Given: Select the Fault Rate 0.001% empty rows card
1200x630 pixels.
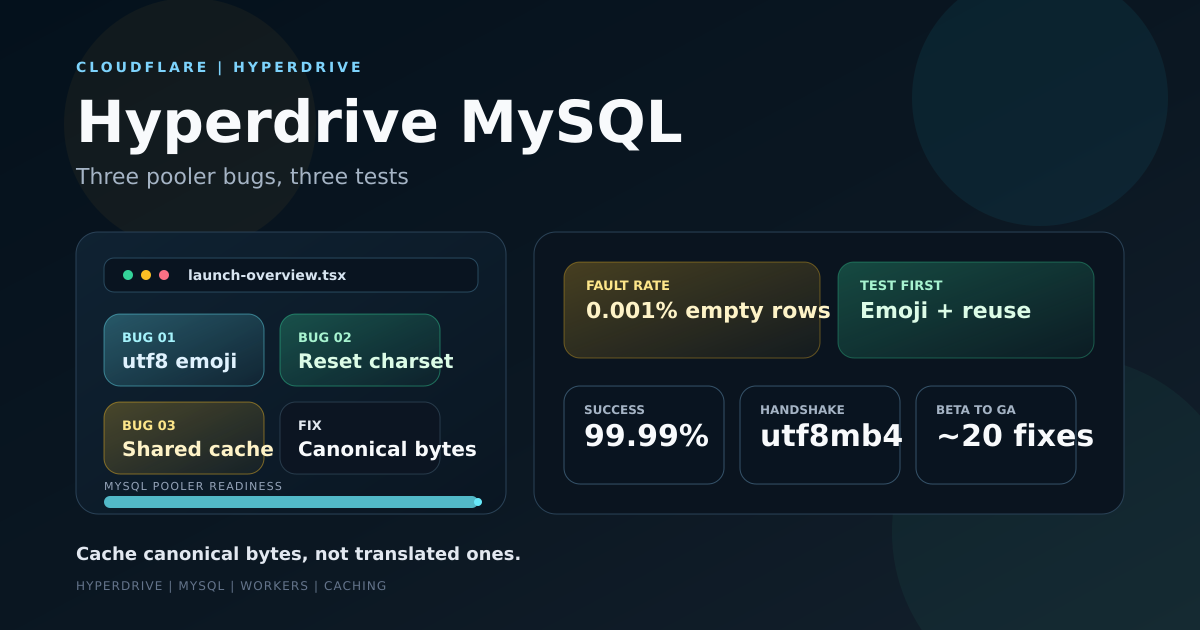Looking at the screenshot, I should [x=692, y=310].
